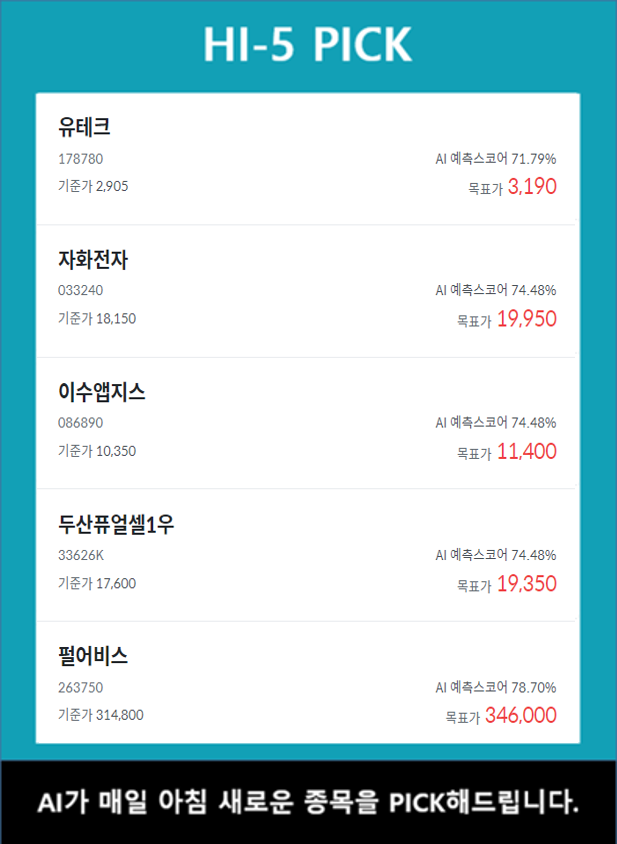Select 이수앱지스 target price 11,400
The height and width of the screenshot is (844, 617).
click(526, 451)
